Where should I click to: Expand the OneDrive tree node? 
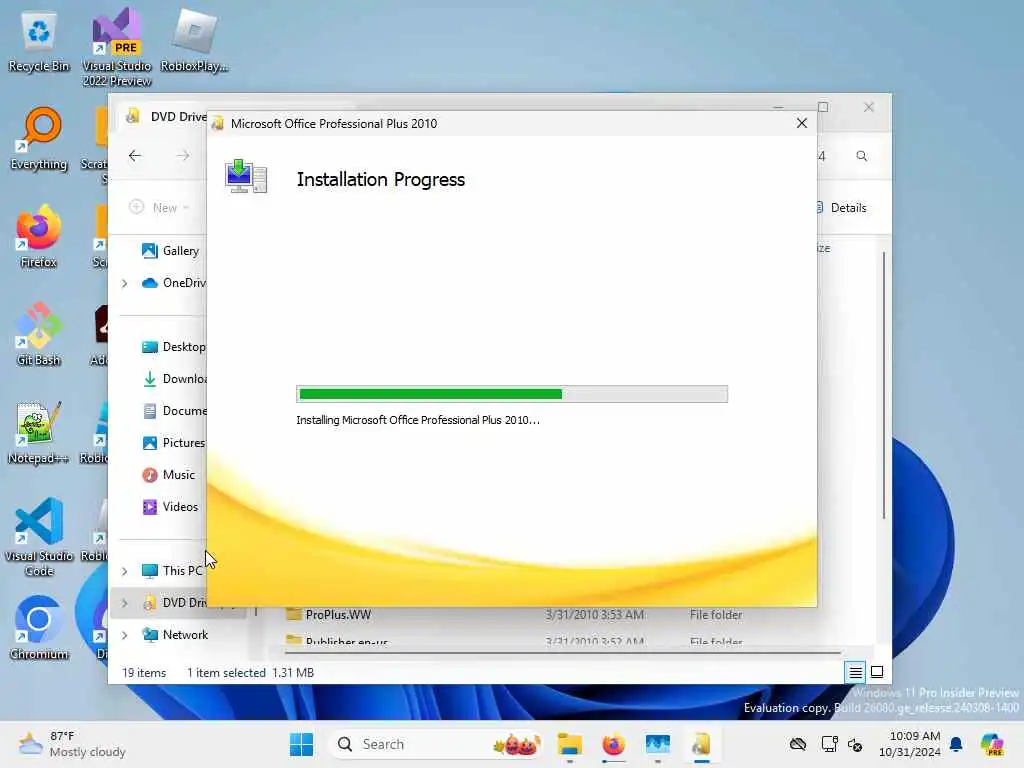[x=125, y=283]
